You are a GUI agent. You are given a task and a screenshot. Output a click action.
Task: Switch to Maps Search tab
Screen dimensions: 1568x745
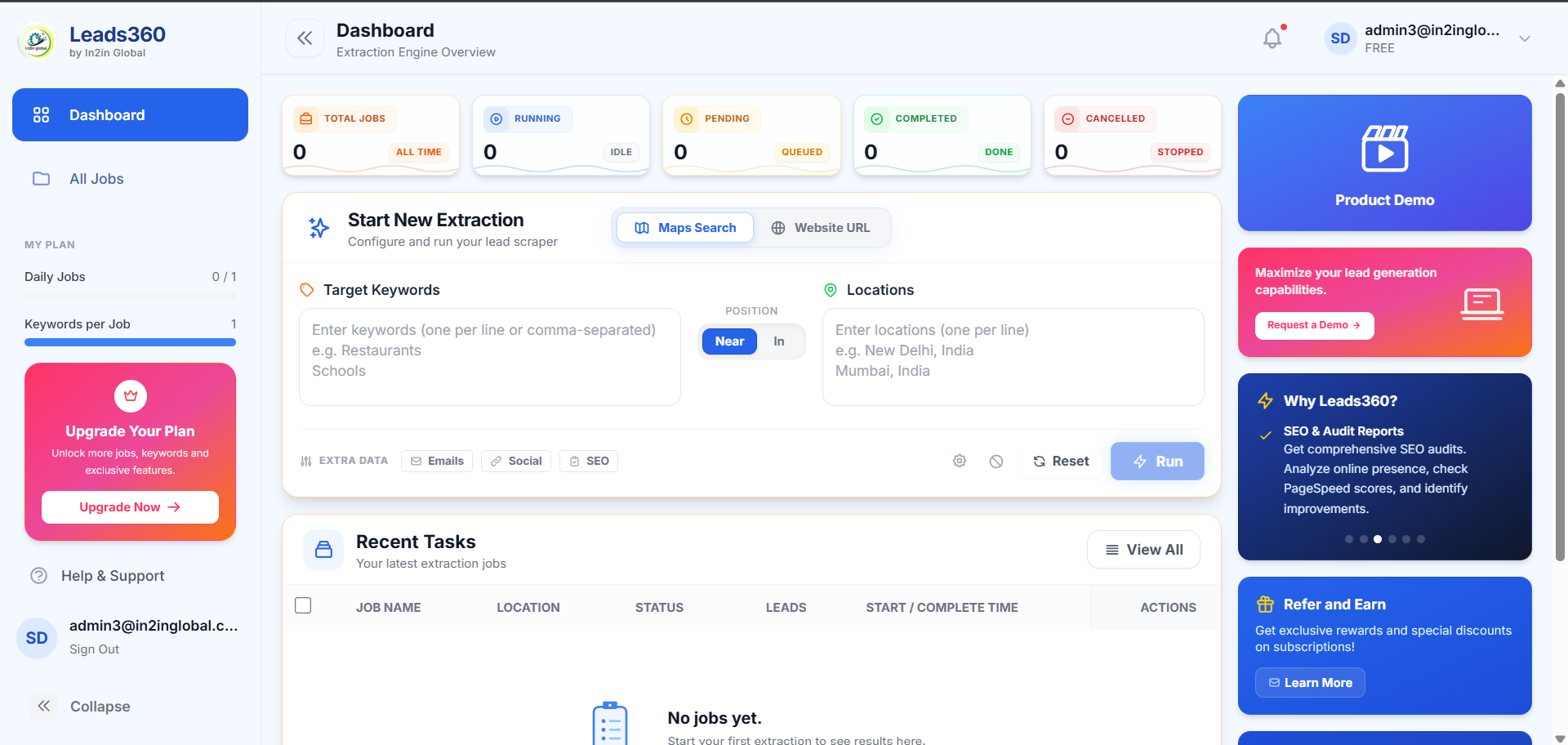[685, 228]
